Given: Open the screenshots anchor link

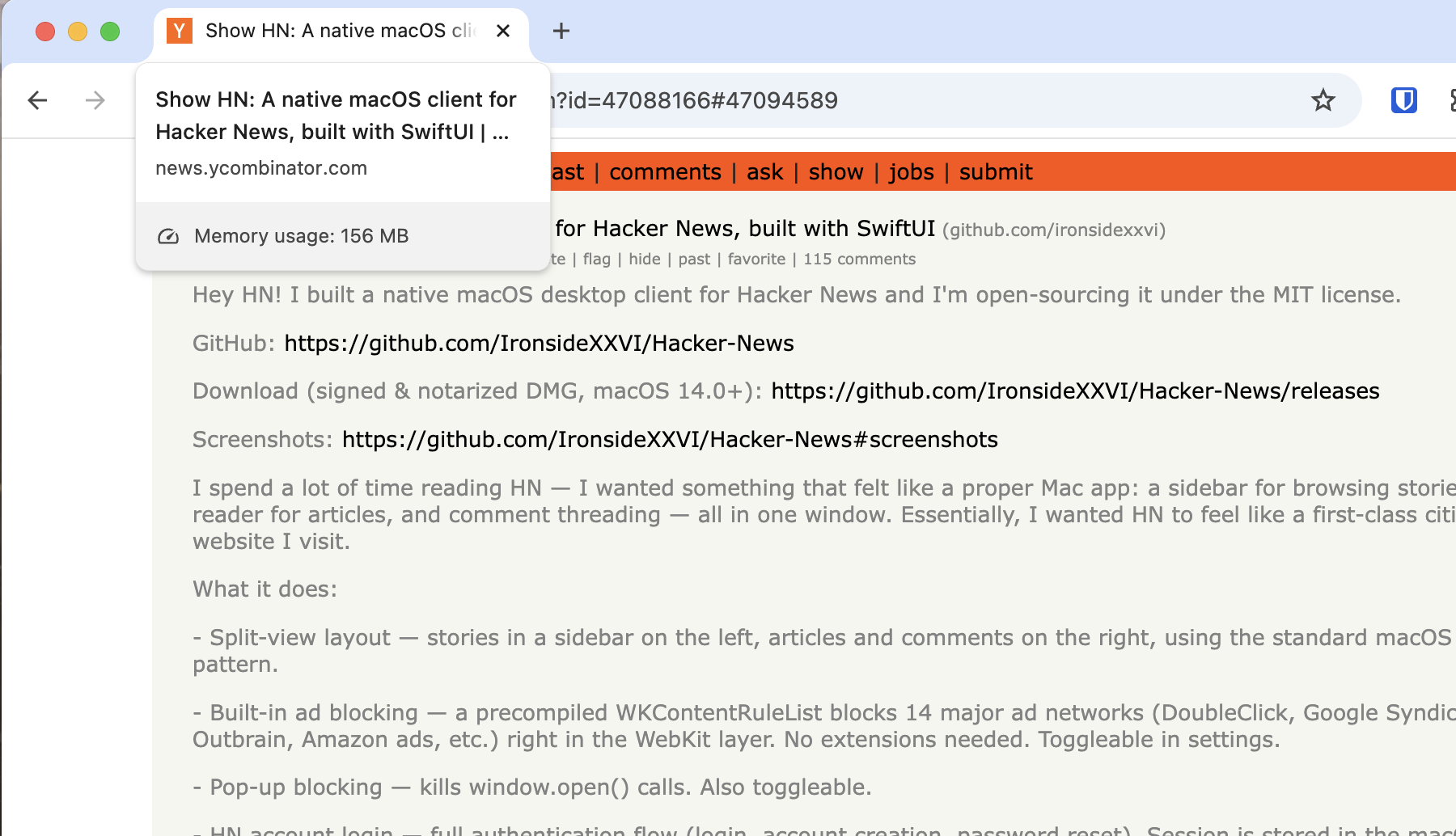Looking at the screenshot, I should (670, 440).
